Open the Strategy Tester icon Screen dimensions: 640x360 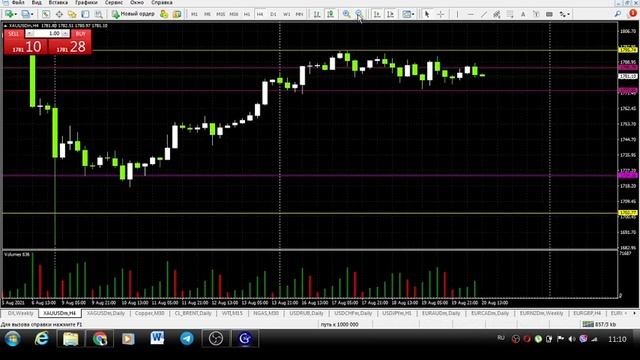pyautogui.click(x=98, y=14)
